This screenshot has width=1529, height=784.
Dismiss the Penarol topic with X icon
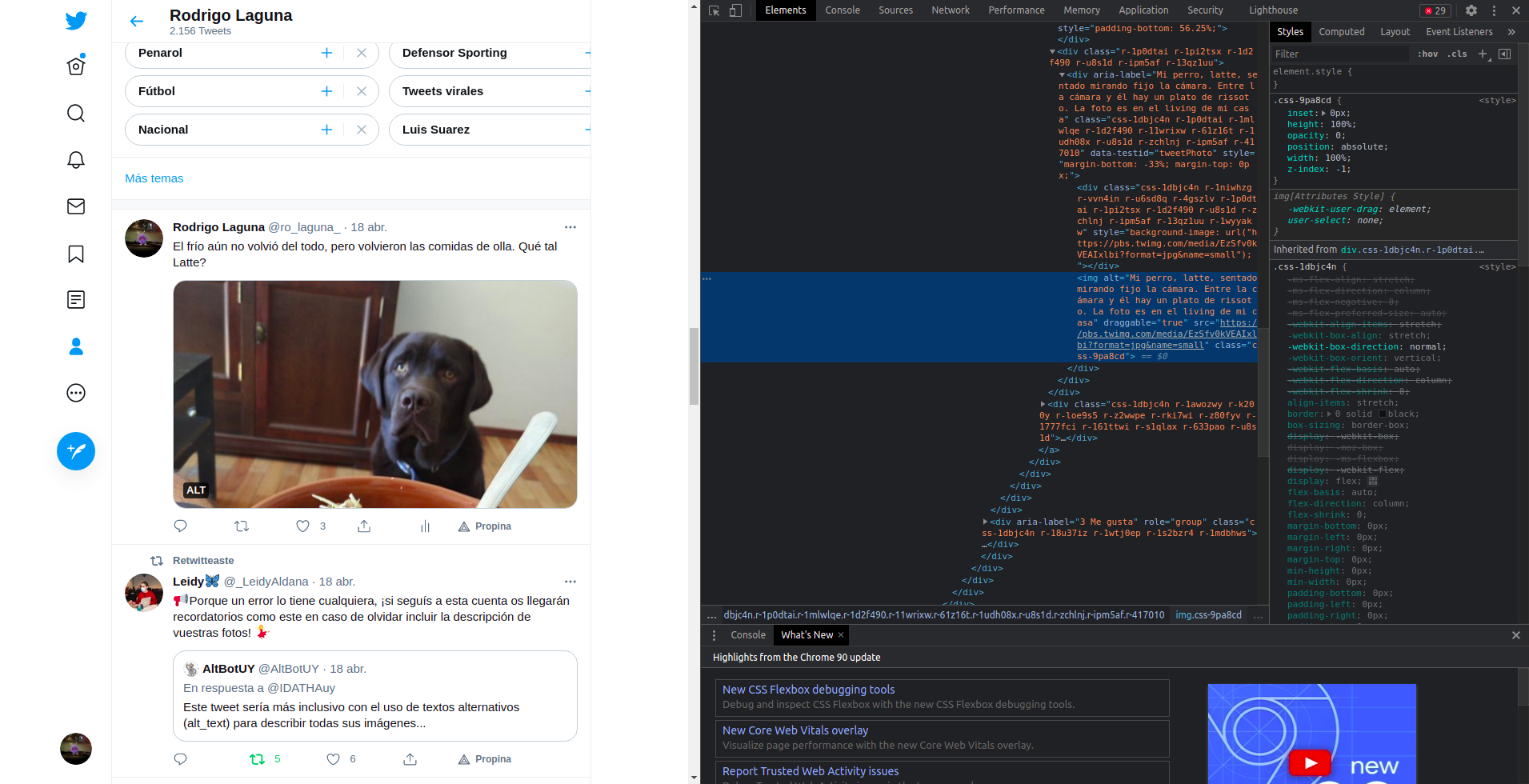pos(362,53)
